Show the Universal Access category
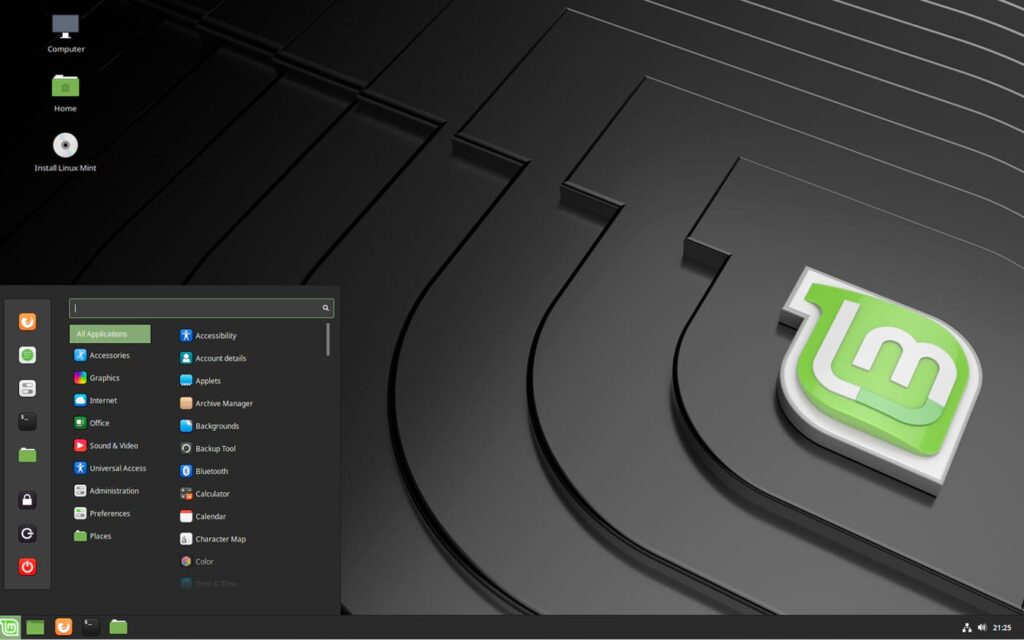 click(110, 468)
